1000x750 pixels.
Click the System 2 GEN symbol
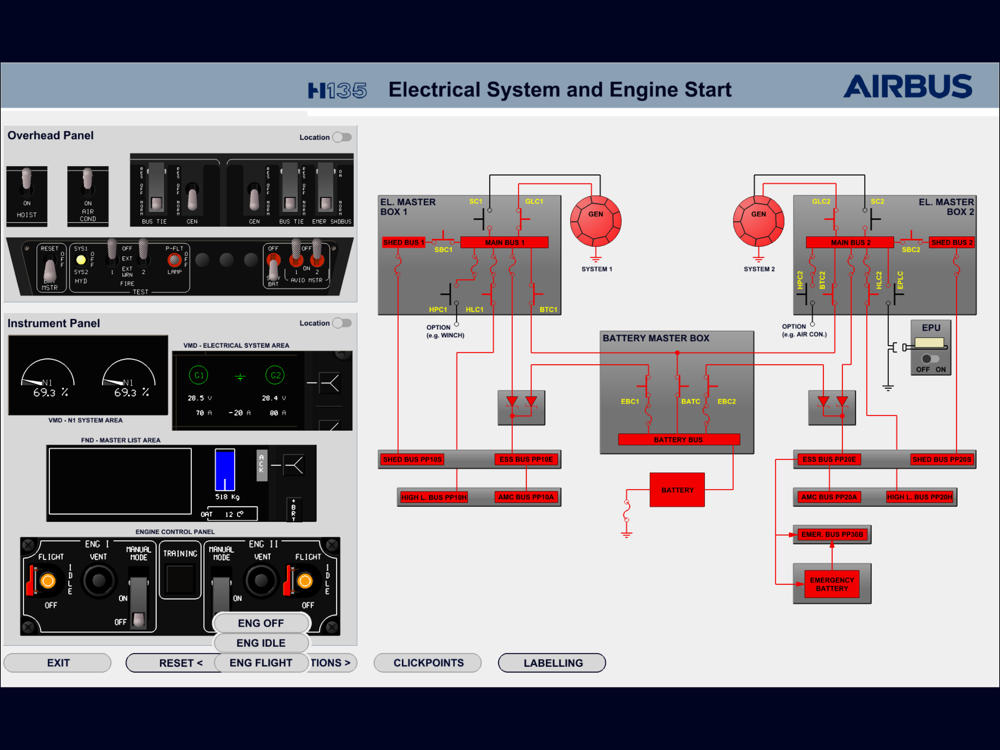click(x=758, y=221)
